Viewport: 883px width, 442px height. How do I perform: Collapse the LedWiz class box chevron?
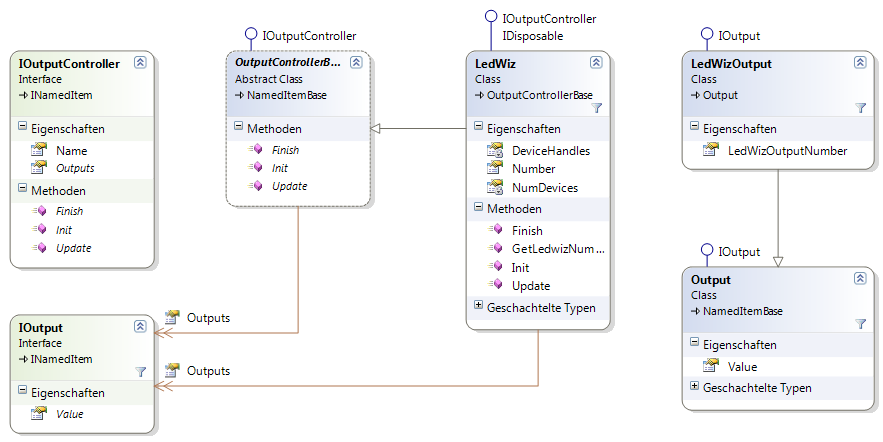(x=596, y=62)
